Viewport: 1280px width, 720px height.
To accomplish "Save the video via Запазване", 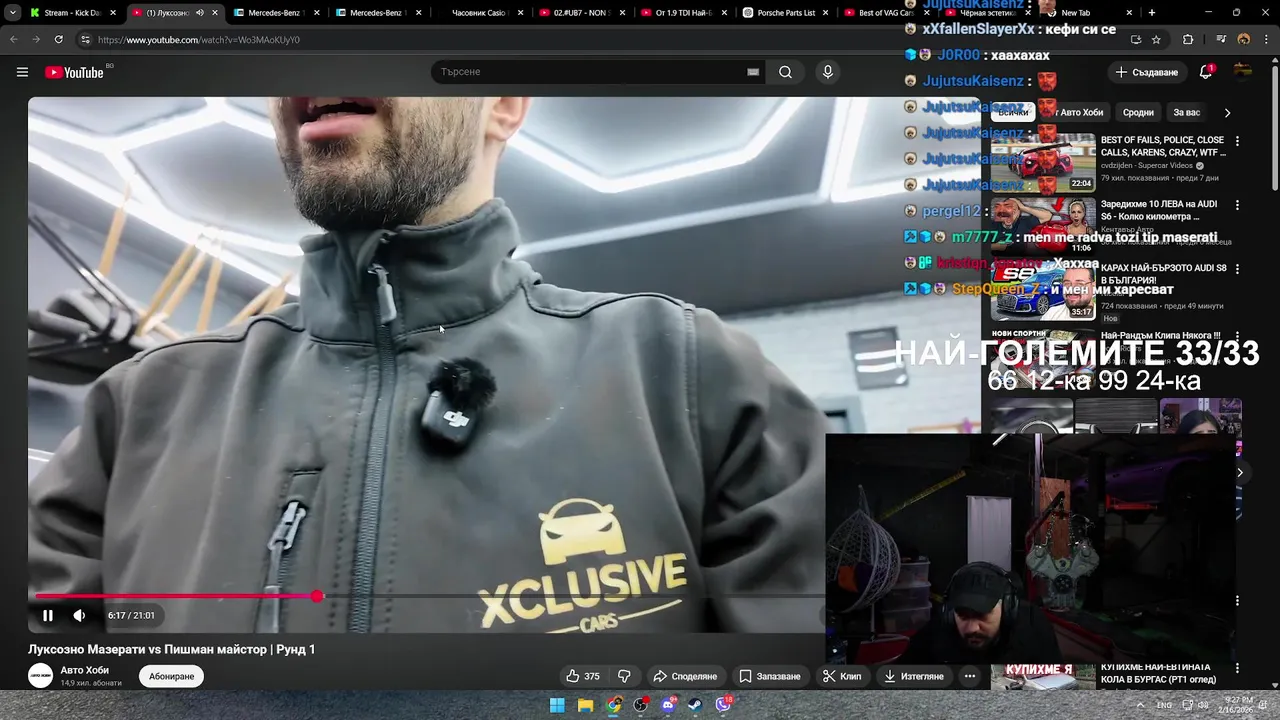I will tap(770, 676).
